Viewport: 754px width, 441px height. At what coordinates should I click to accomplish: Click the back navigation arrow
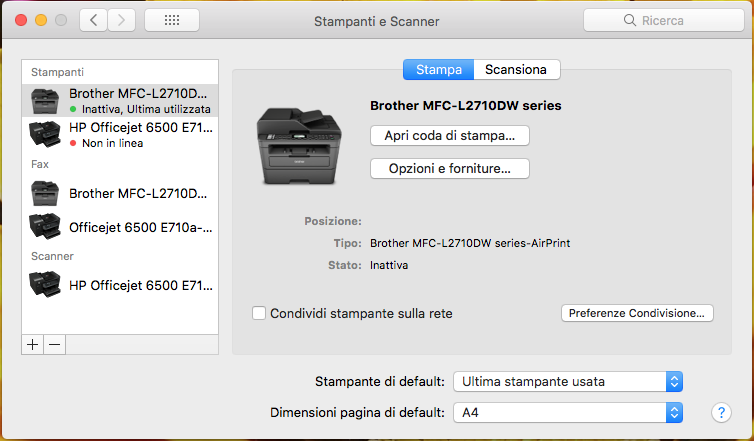click(93, 20)
